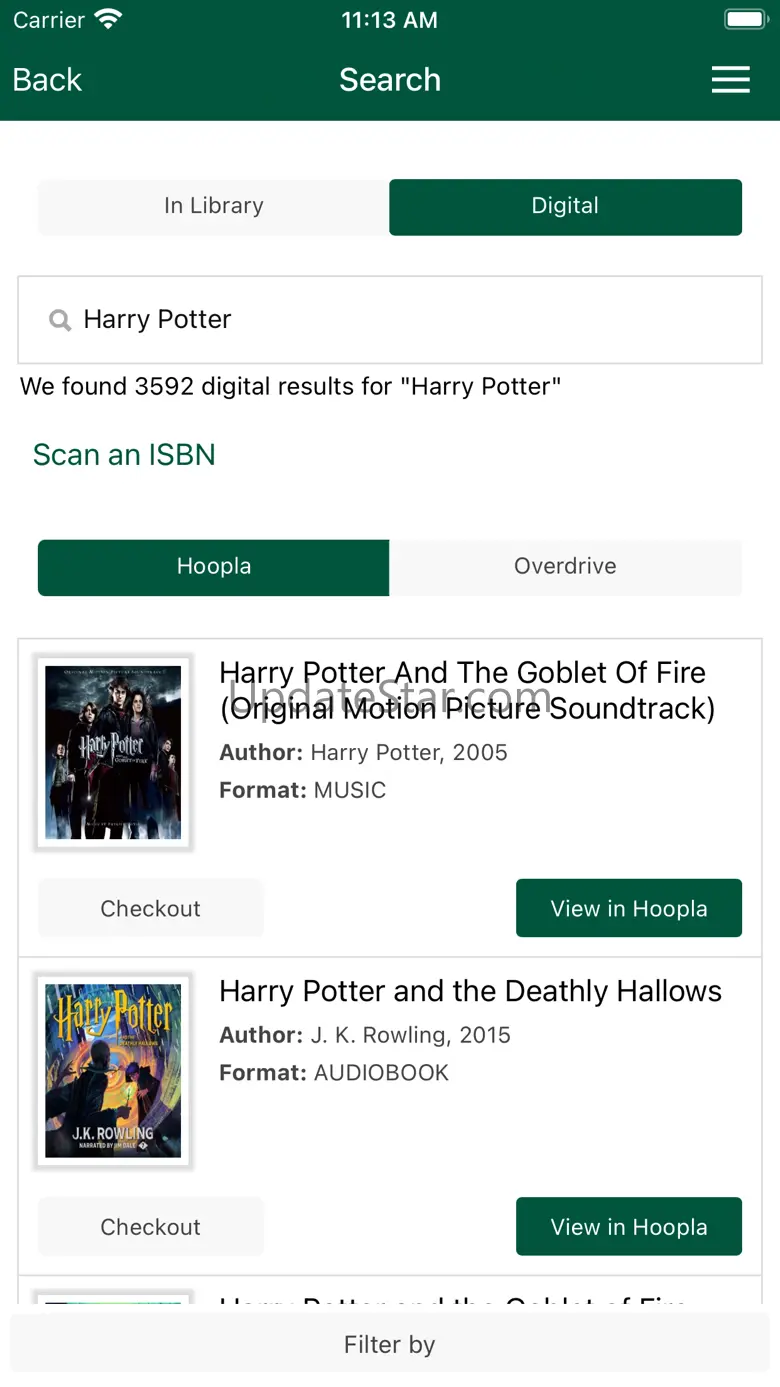Image resolution: width=780 pixels, height=1387 pixels.
Task: Select the Digital segment
Action: click(x=565, y=206)
